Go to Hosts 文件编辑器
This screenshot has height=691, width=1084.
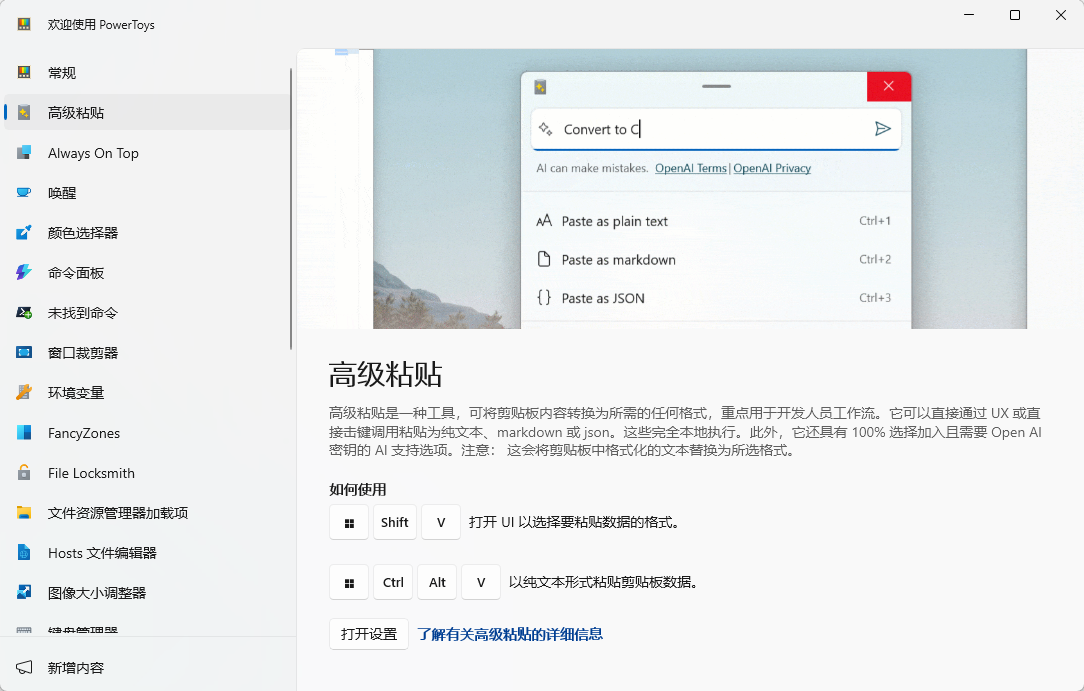click(147, 553)
